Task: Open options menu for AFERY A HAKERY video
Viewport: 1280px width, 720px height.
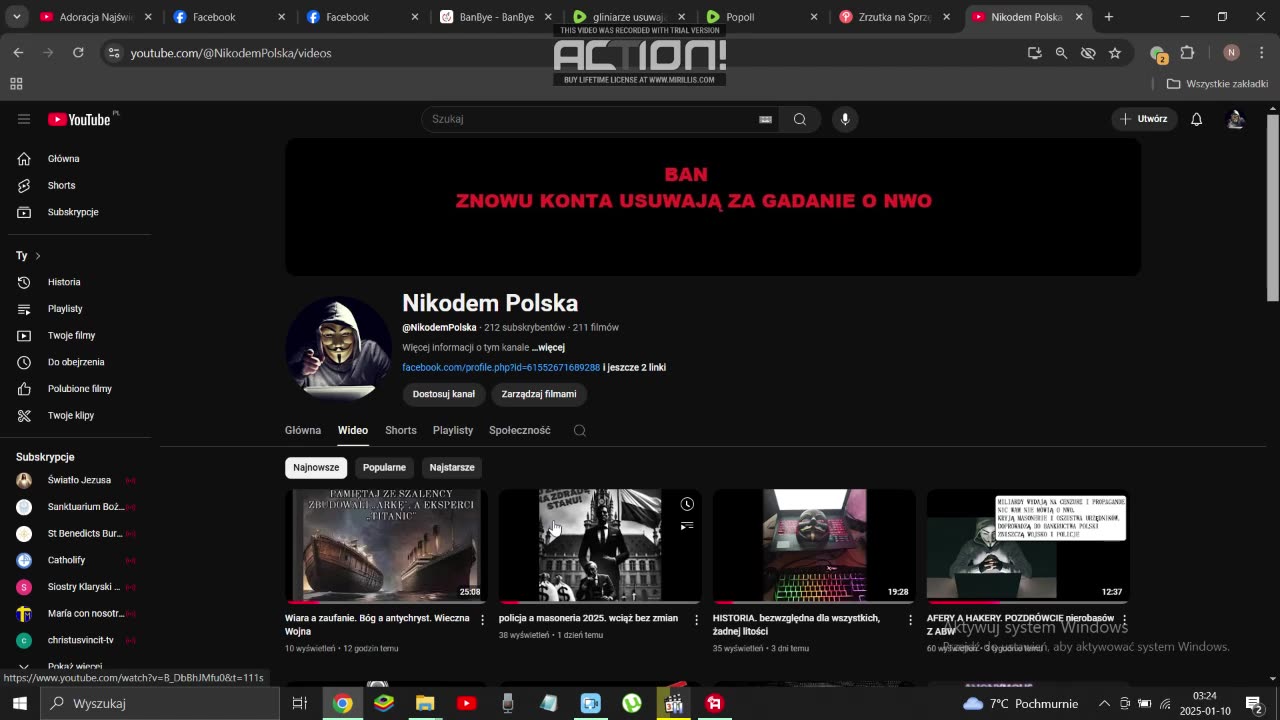Action: coord(1124,620)
